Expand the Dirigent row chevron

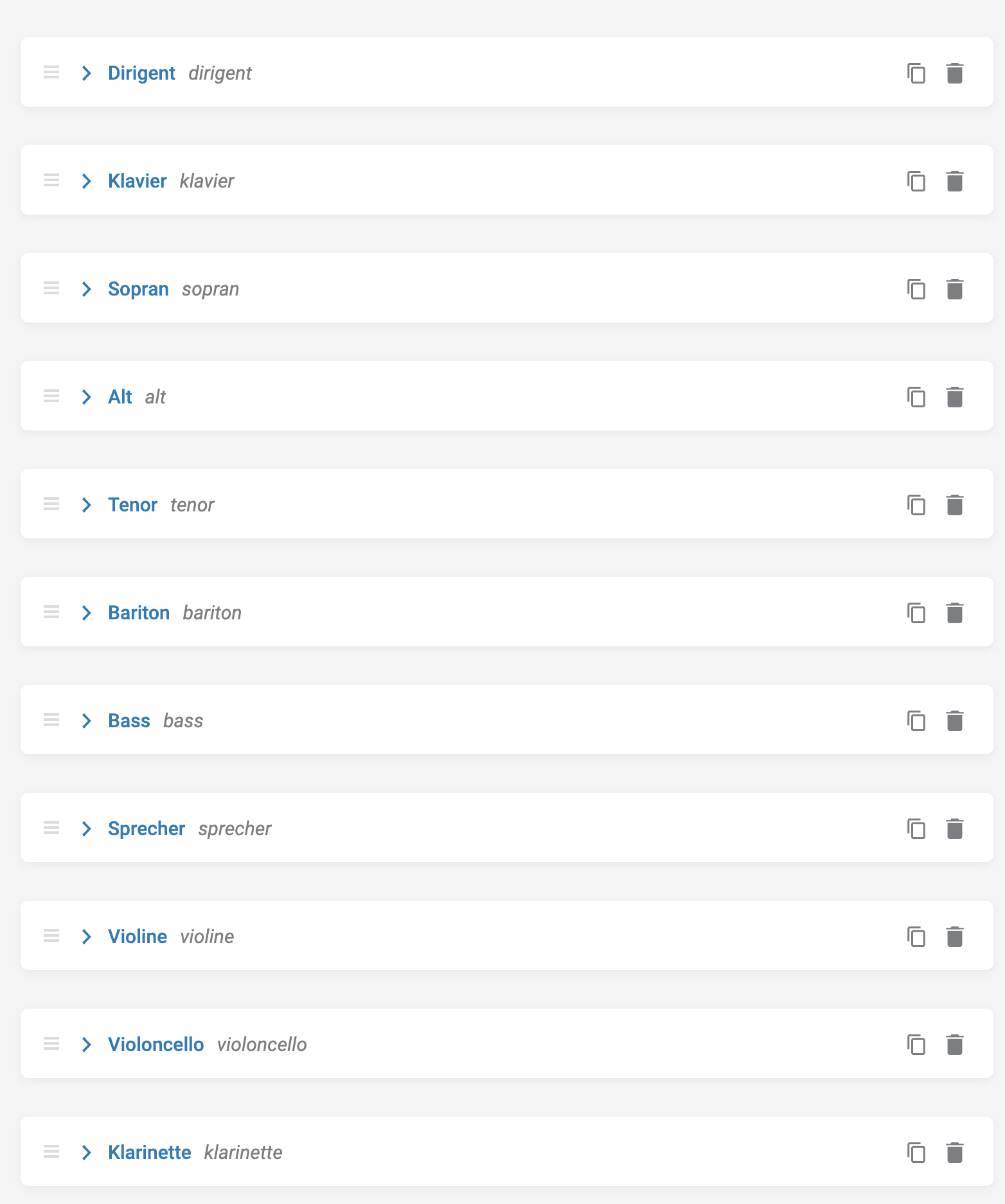pos(87,73)
